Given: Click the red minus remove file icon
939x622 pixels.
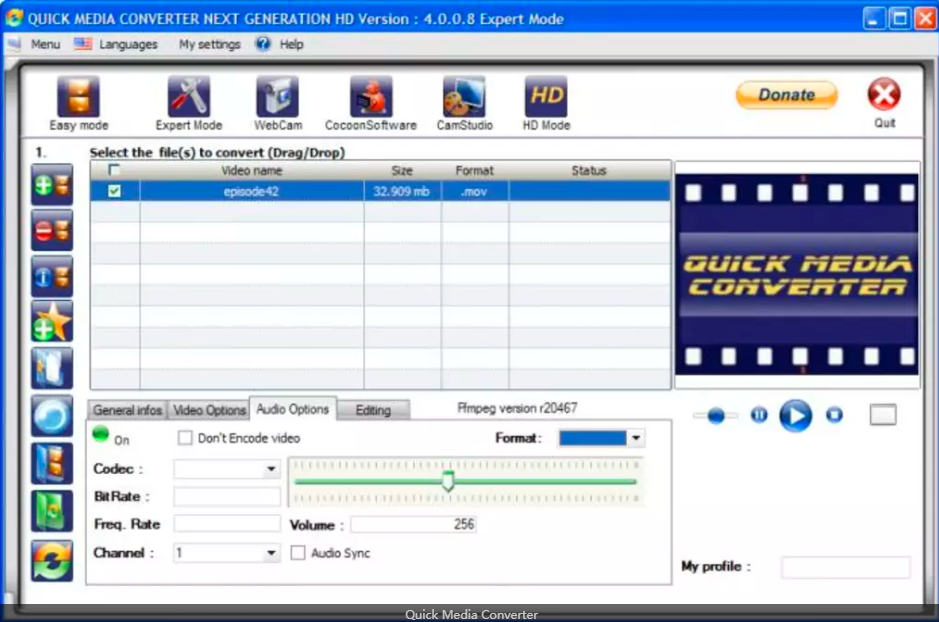Looking at the screenshot, I should (52, 231).
